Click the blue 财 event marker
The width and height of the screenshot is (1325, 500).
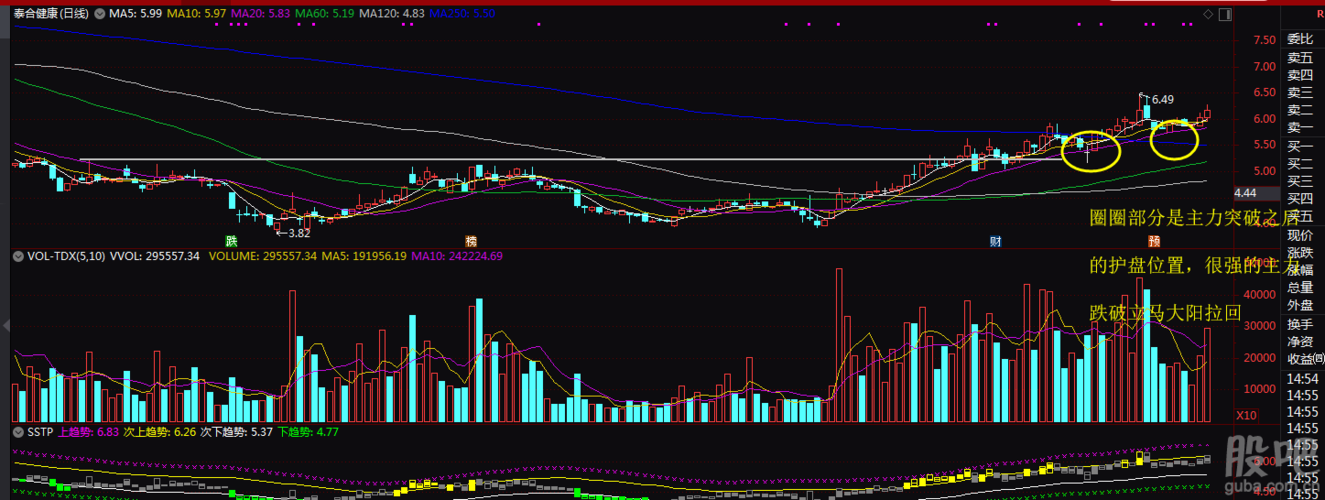tap(995, 240)
